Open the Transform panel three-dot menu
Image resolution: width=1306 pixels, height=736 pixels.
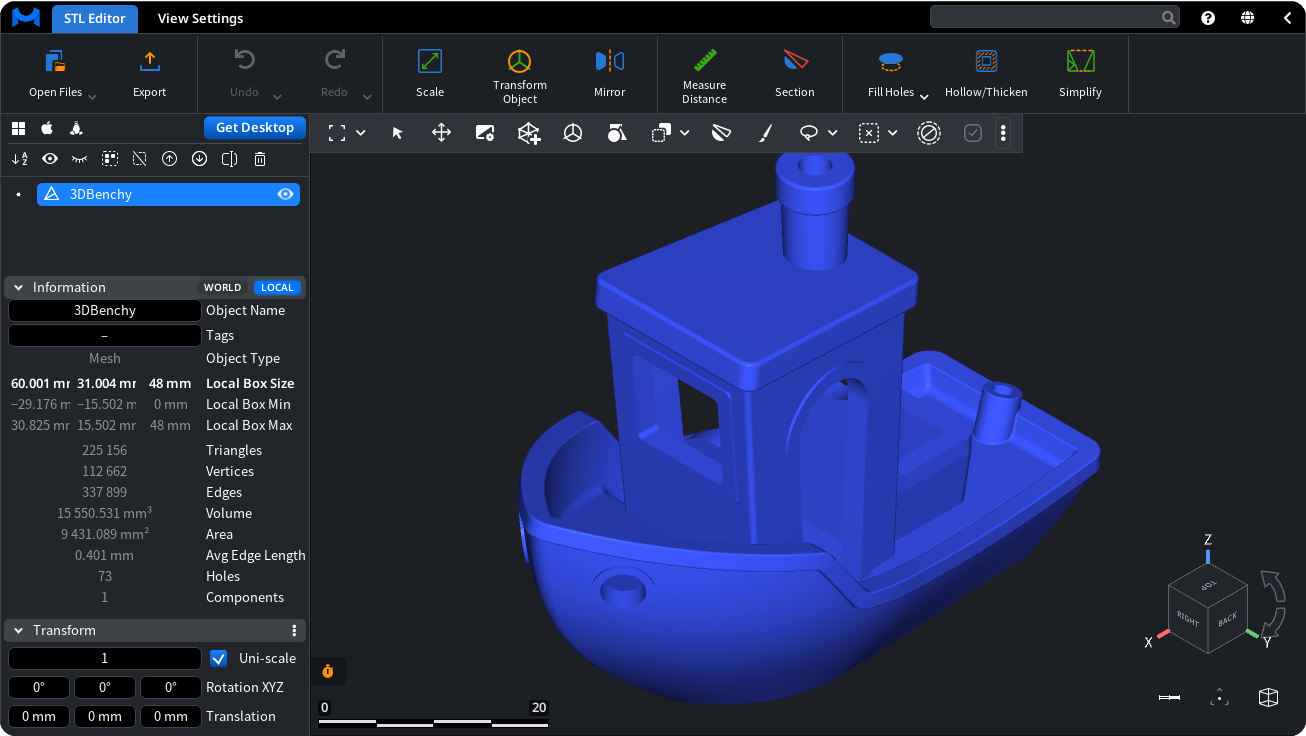coord(294,631)
